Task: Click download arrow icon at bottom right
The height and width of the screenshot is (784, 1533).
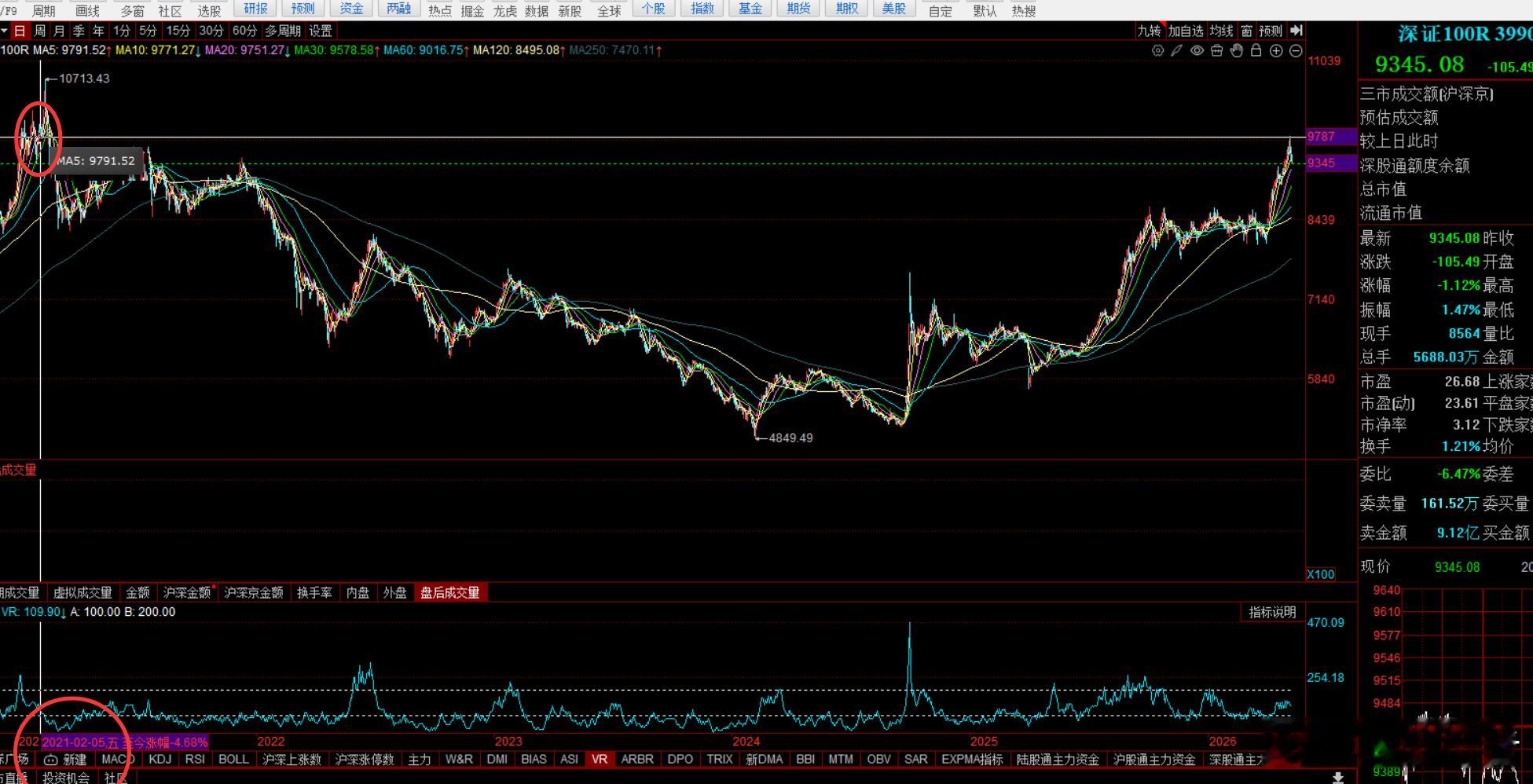Action: coord(1337,777)
